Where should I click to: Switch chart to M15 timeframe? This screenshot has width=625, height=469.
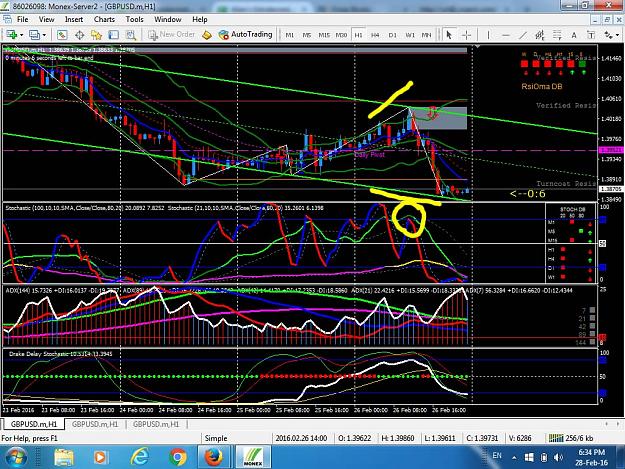pyautogui.click(x=324, y=35)
